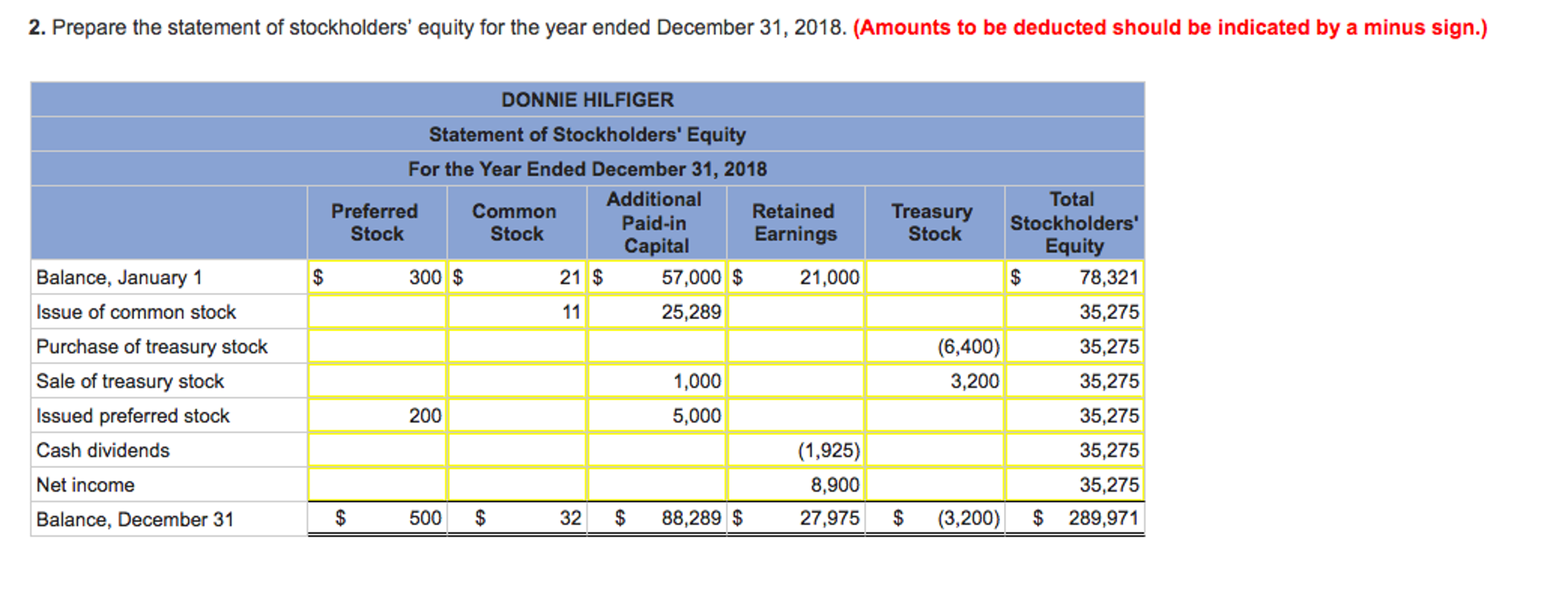
Task: Click the For the Year Ended date line
Action: (588, 169)
